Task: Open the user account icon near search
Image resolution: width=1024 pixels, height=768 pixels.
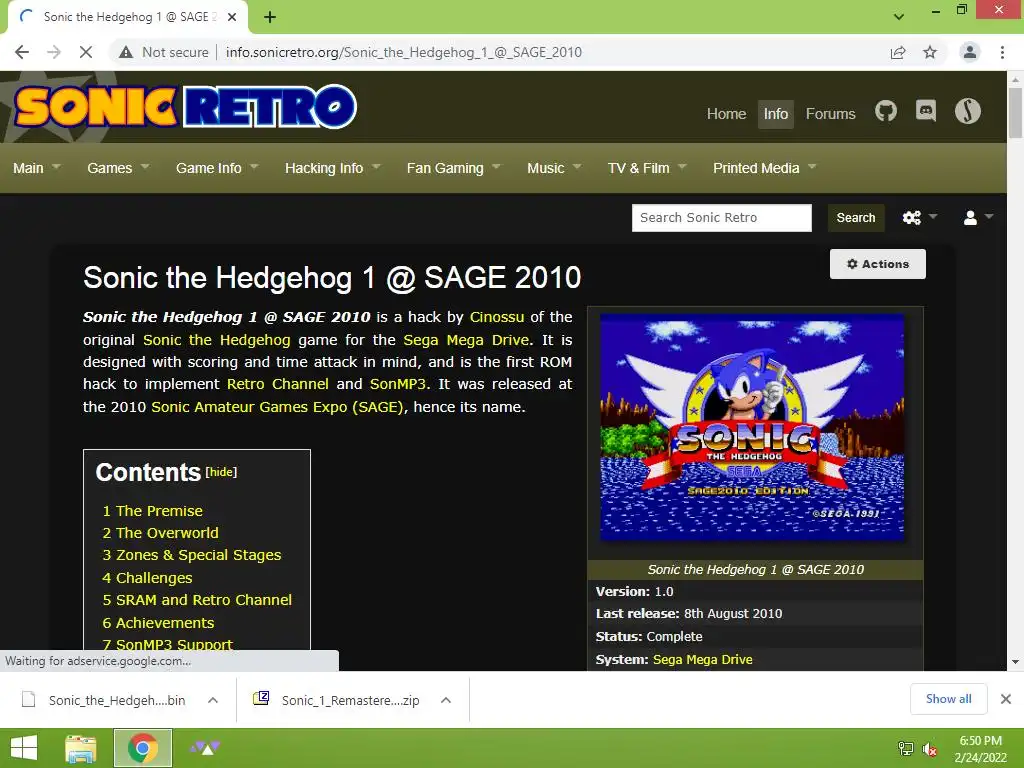Action: [x=970, y=217]
